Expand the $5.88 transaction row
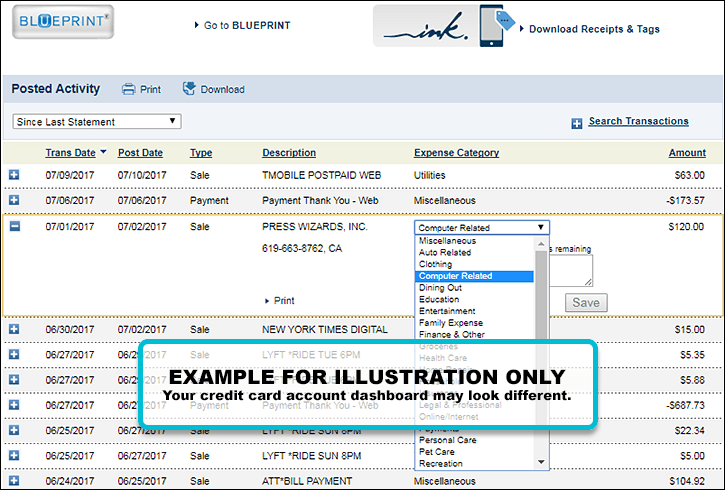Screen dimensions: 725x490 click(14, 380)
